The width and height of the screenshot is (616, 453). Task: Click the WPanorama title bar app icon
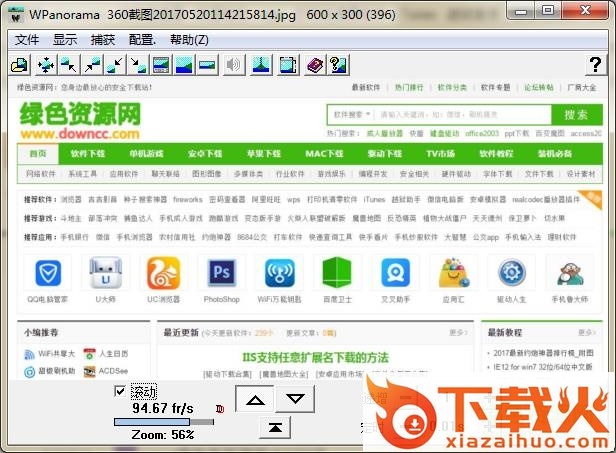(16, 15)
